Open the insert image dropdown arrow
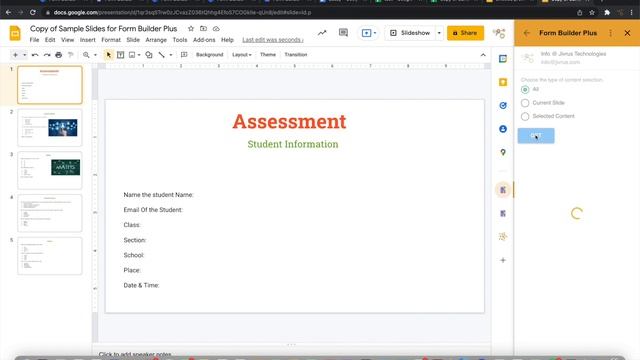Viewport: 640px width, 360px height. click(139, 55)
